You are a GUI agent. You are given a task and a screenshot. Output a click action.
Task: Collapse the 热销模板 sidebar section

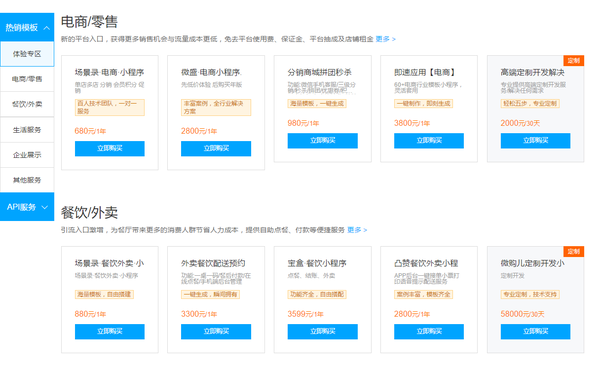[27, 28]
